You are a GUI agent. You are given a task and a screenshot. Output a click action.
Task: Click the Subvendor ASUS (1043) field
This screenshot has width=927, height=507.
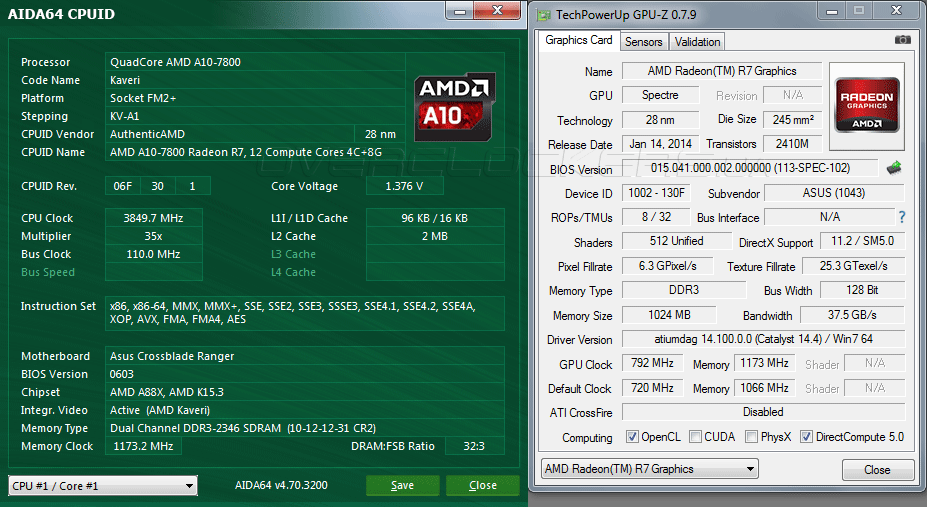(x=834, y=193)
